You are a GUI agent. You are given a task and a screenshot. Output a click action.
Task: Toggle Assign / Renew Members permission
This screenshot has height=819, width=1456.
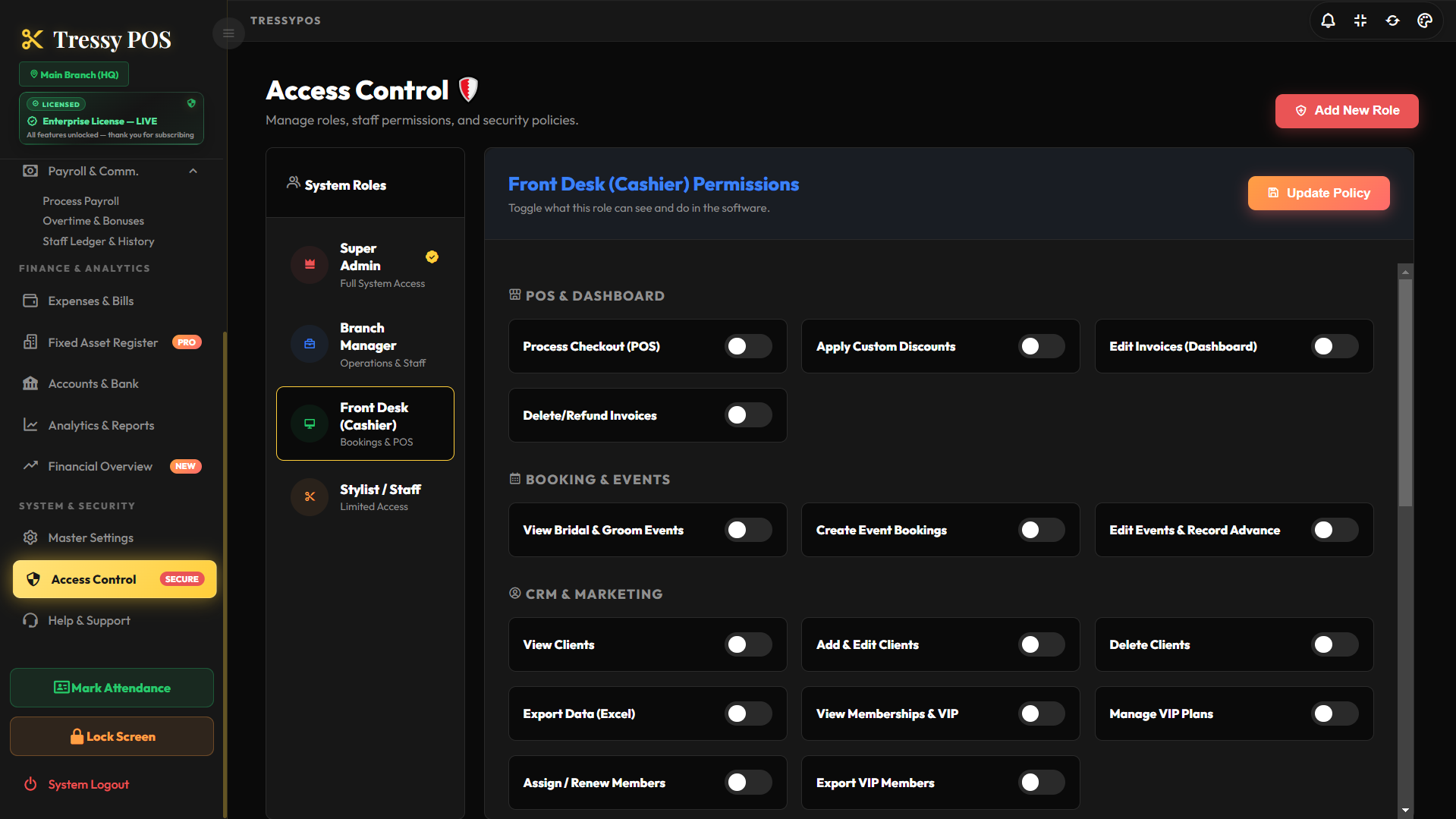click(x=748, y=783)
